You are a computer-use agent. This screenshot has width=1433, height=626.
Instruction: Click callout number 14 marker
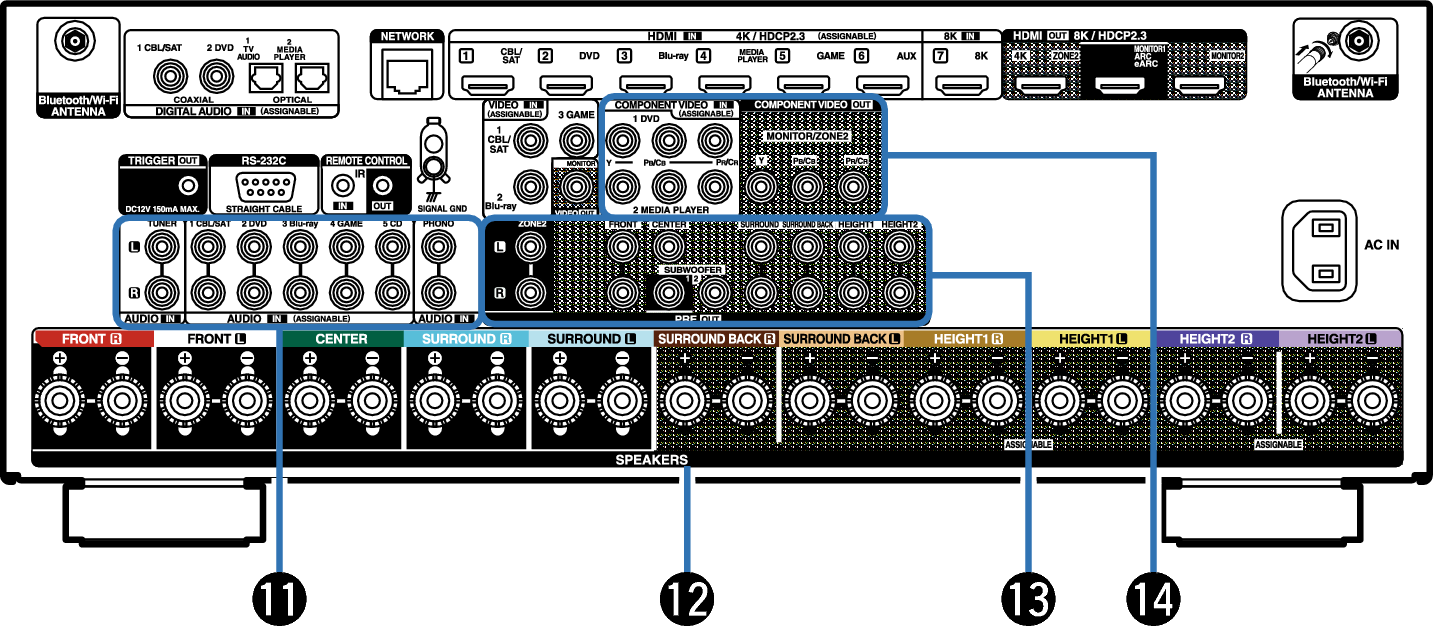1153,600
